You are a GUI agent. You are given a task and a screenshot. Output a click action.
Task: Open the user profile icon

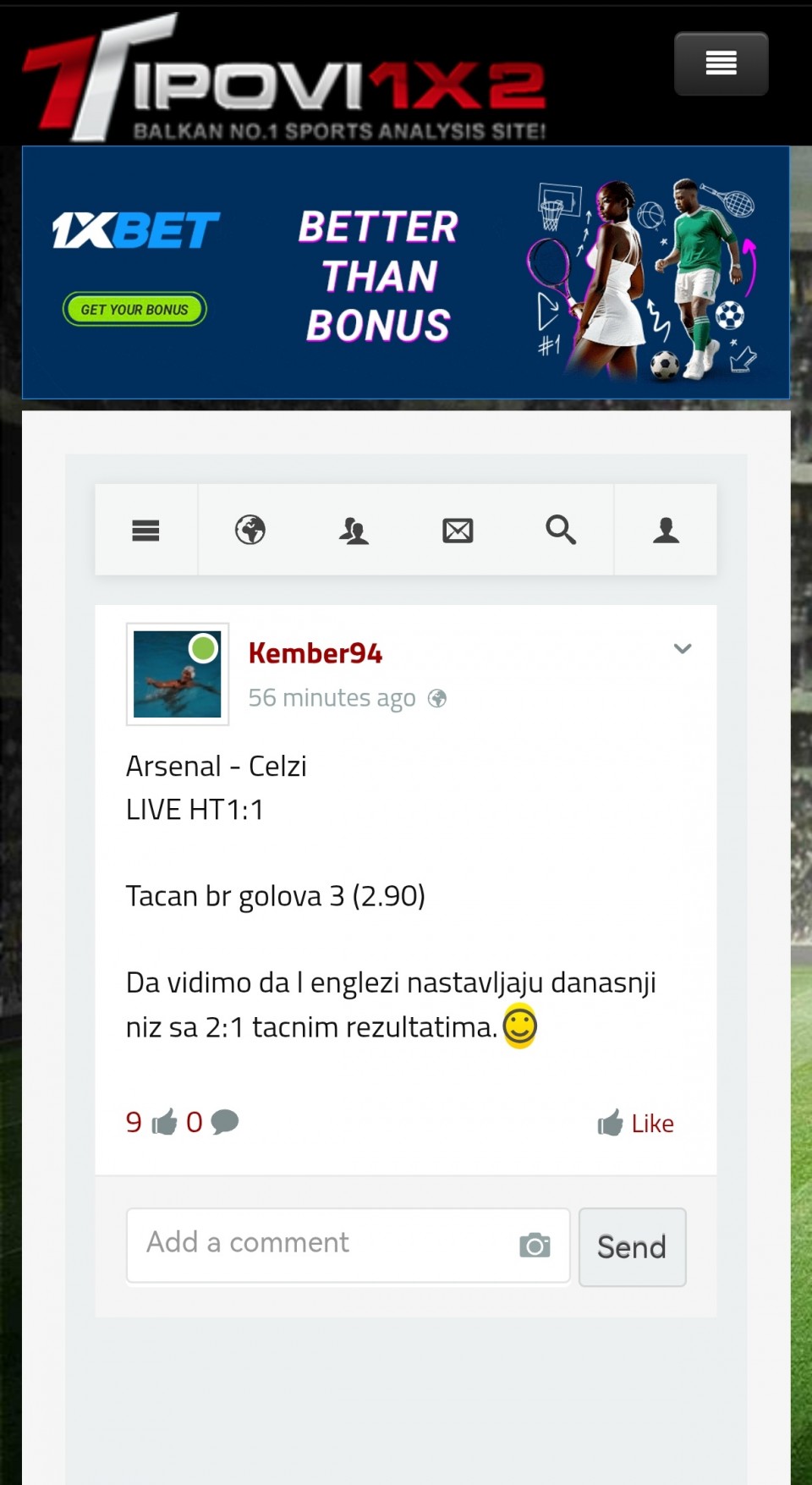click(x=666, y=530)
